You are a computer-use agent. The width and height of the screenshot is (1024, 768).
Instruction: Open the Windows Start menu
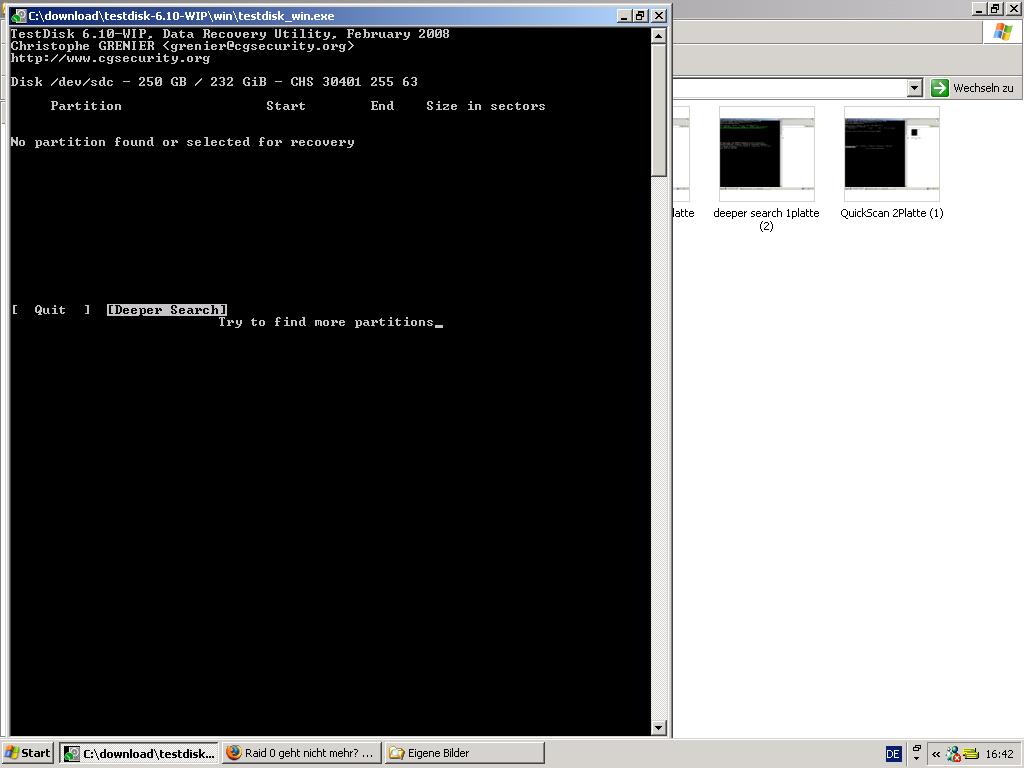coord(27,753)
